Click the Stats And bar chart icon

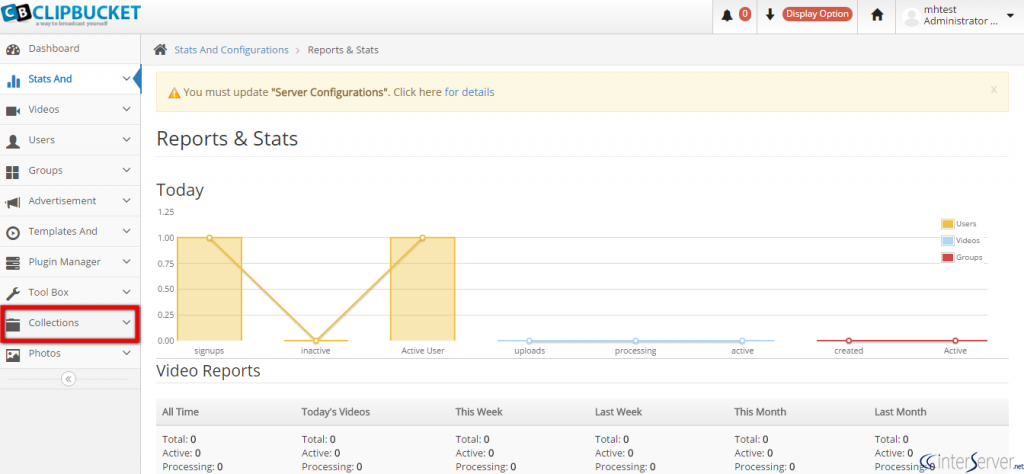tap(12, 81)
